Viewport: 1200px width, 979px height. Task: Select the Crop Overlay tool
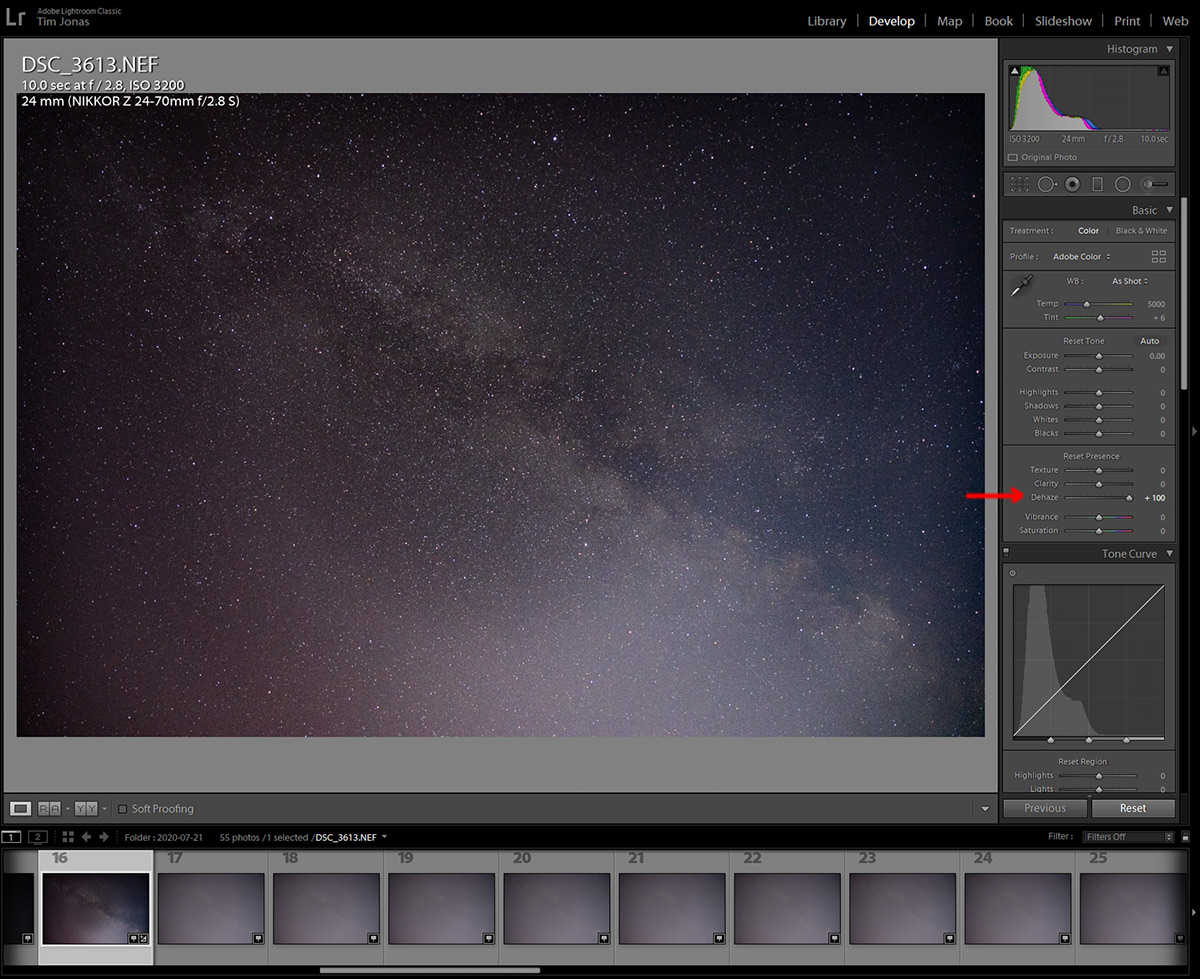[1019, 184]
